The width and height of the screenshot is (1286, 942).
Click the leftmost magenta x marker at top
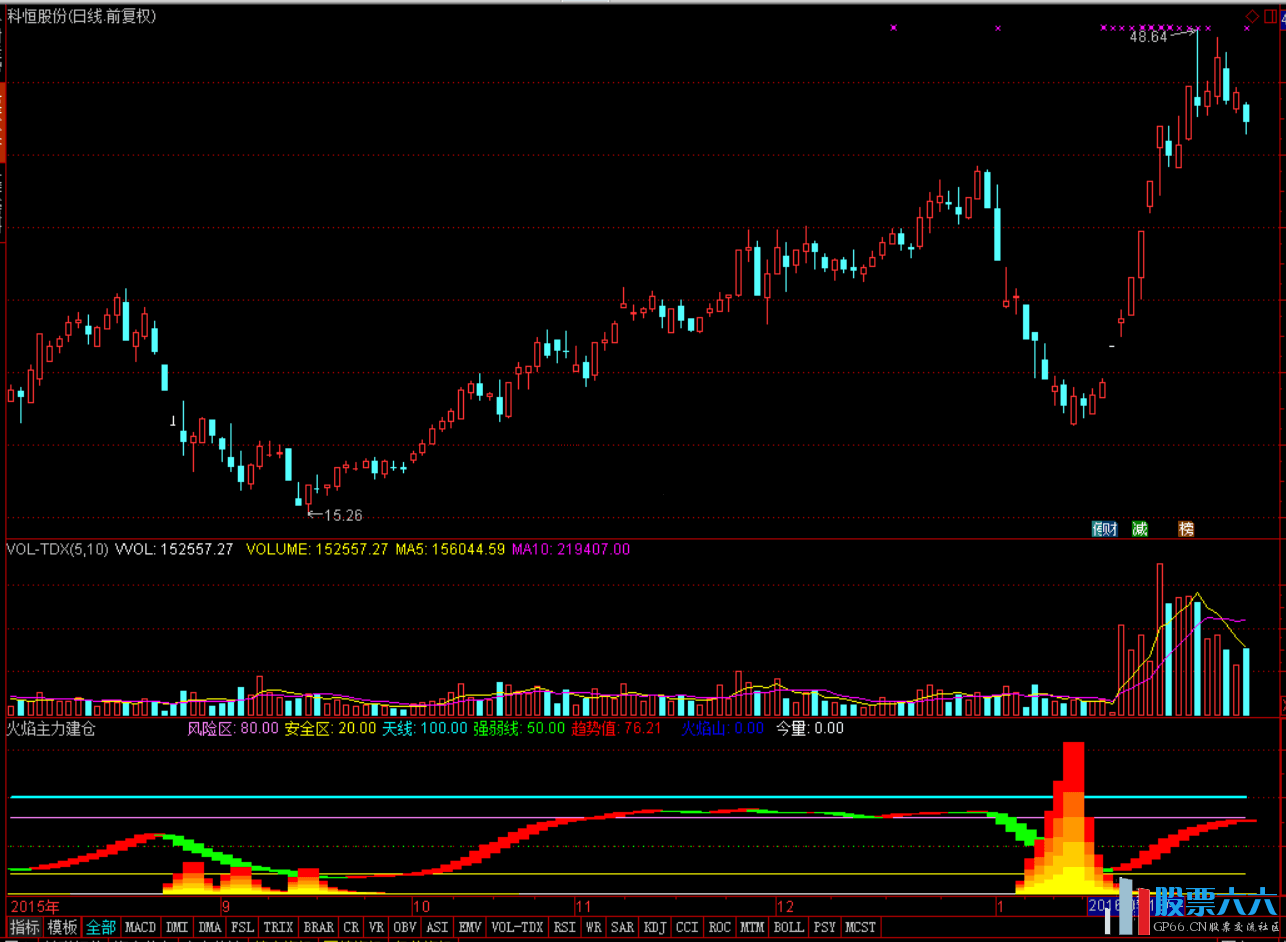point(893,28)
